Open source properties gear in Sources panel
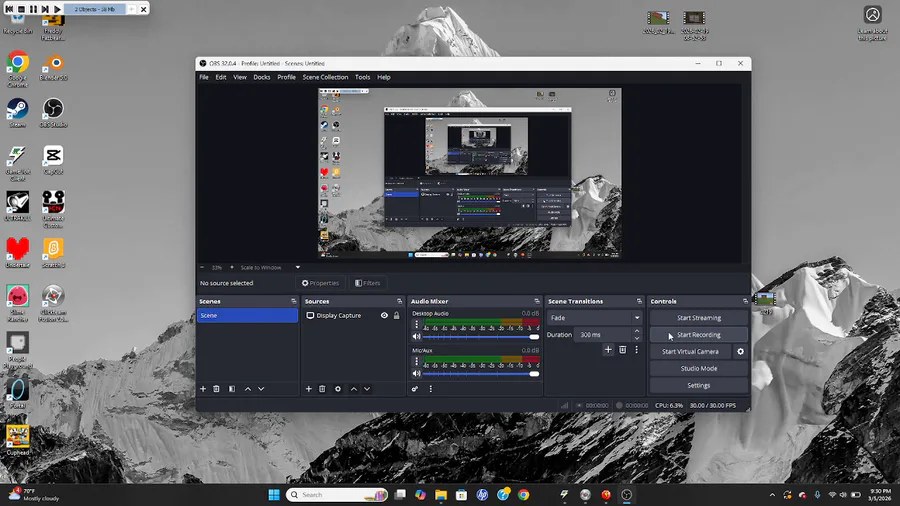The height and width of the screenshot is (506, 900). pyautogui.click(x=338, y=389)
